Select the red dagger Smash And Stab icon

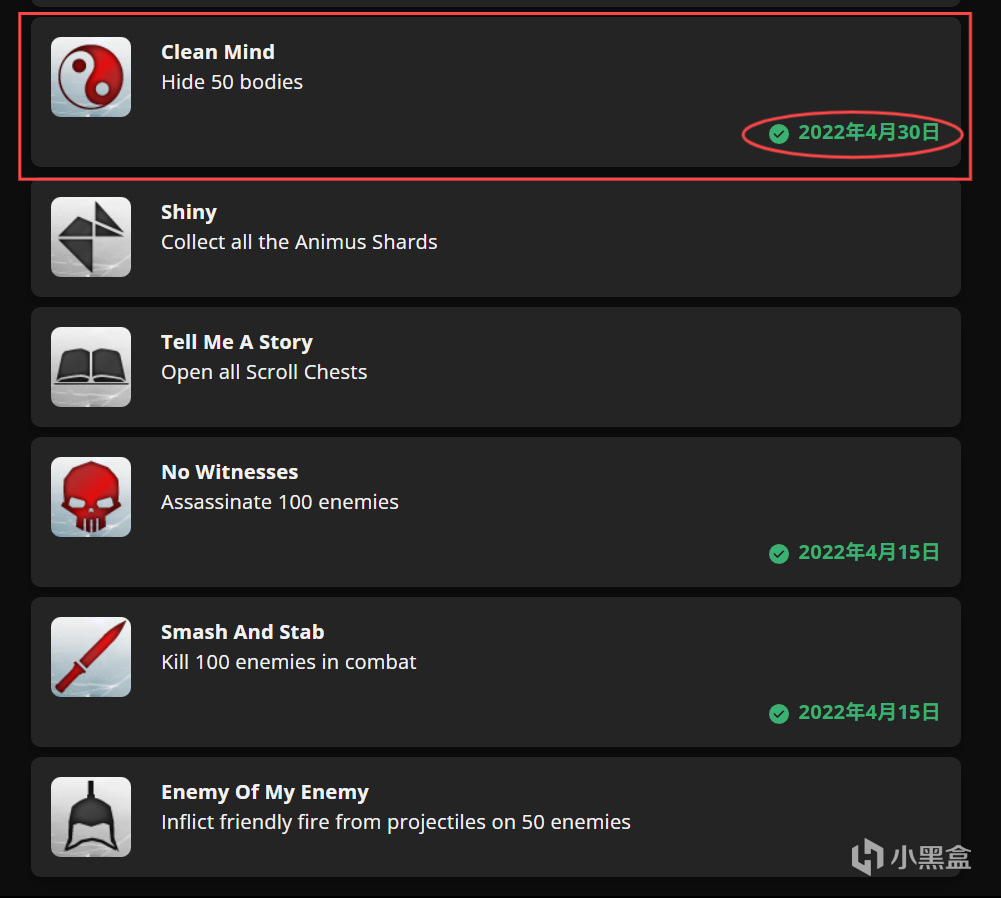tap(91, 657)
